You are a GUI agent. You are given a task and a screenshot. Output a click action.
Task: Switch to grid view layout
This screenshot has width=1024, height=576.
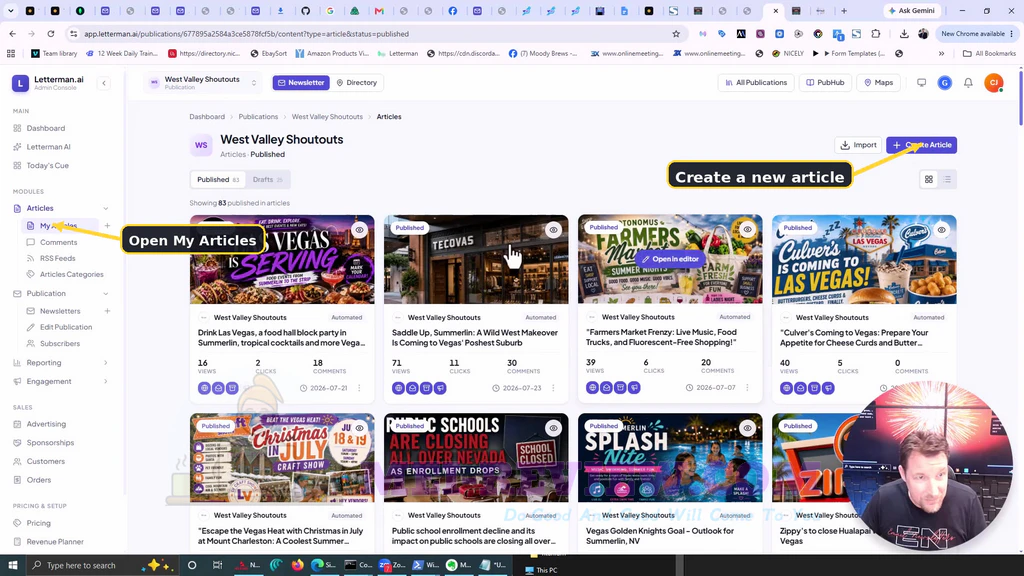click(x=929, y=179)
